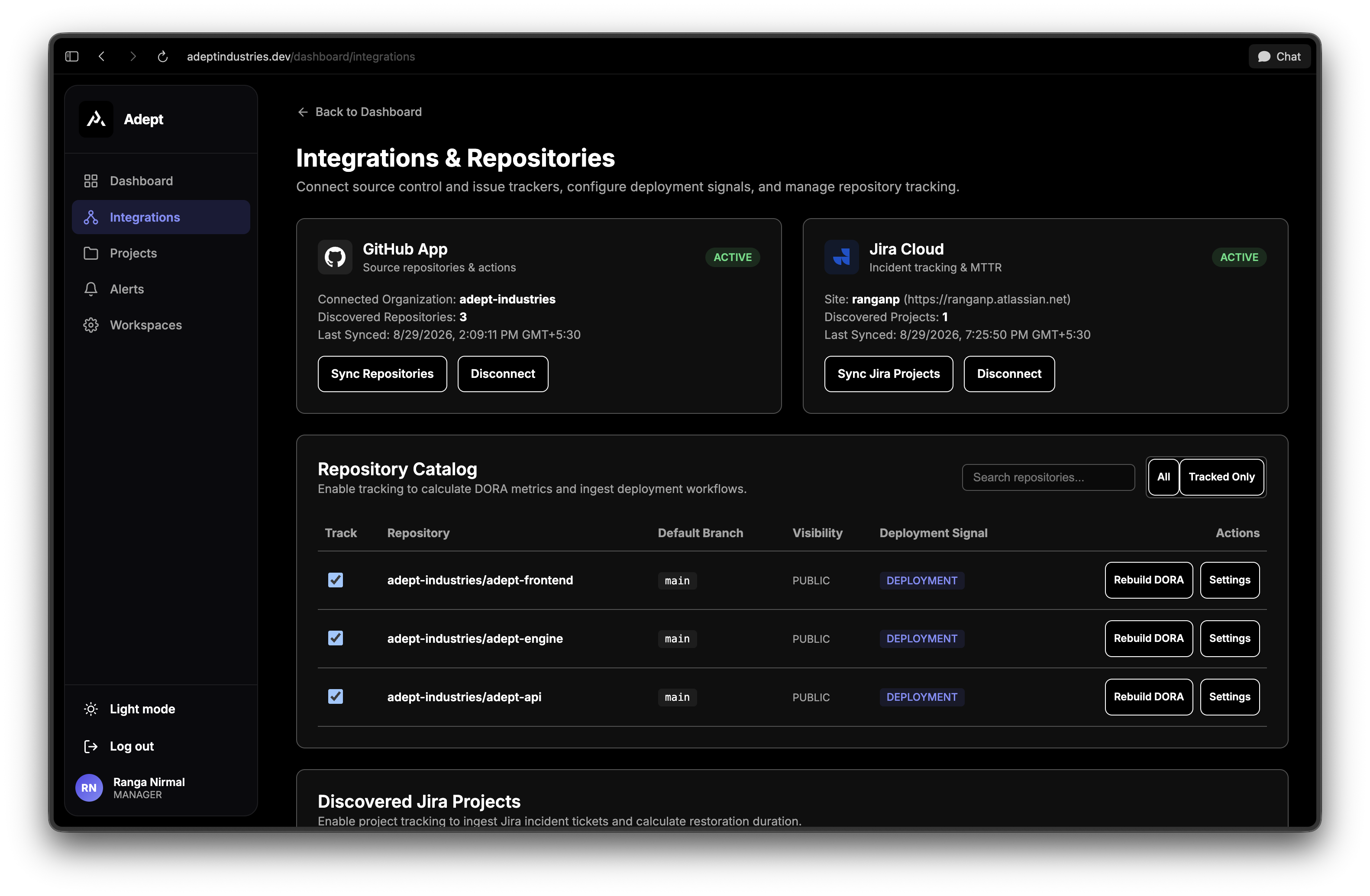Toggle the browser sidebar panel icon

(72, 56)
